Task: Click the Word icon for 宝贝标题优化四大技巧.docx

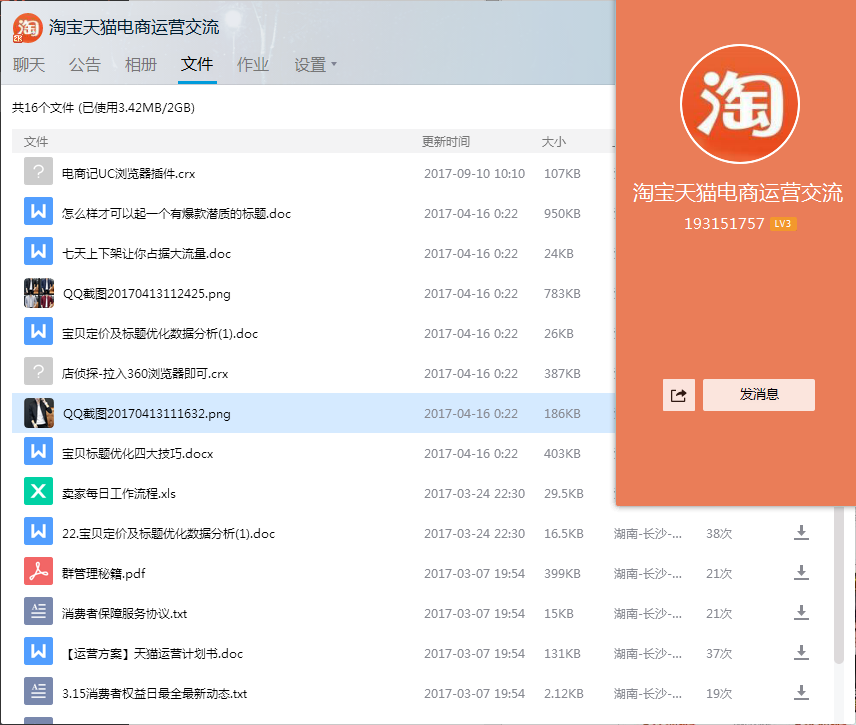Action: pos(38,451)
